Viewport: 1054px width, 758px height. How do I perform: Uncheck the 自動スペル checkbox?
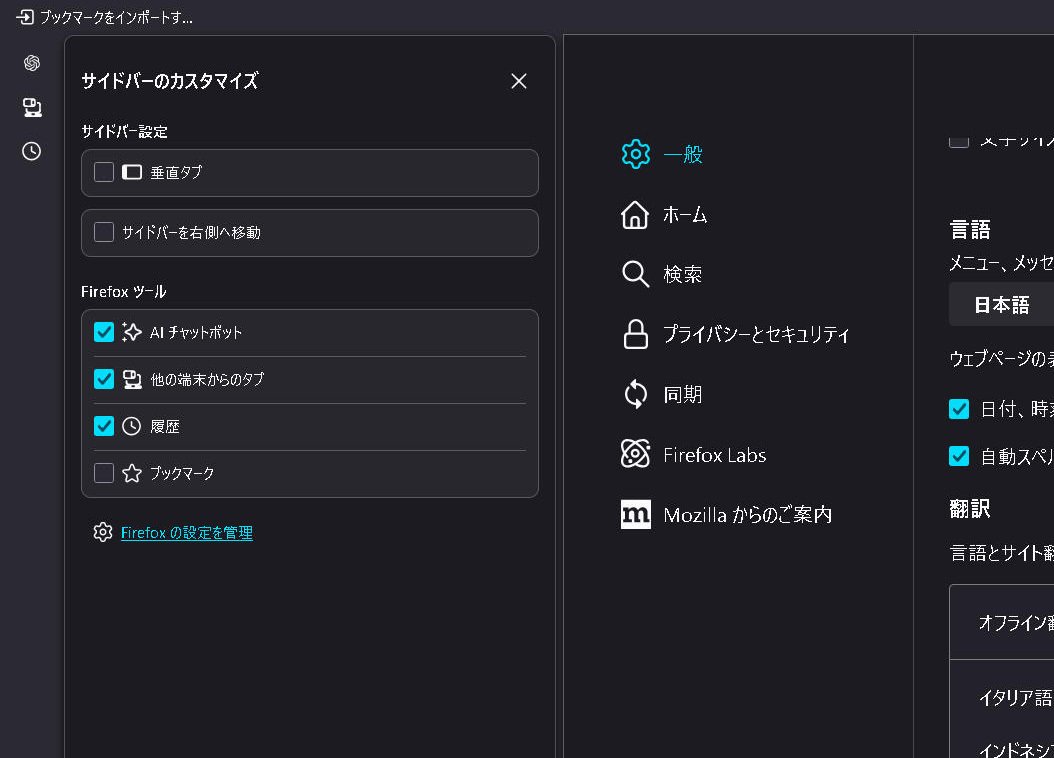[x=959, y=456]
